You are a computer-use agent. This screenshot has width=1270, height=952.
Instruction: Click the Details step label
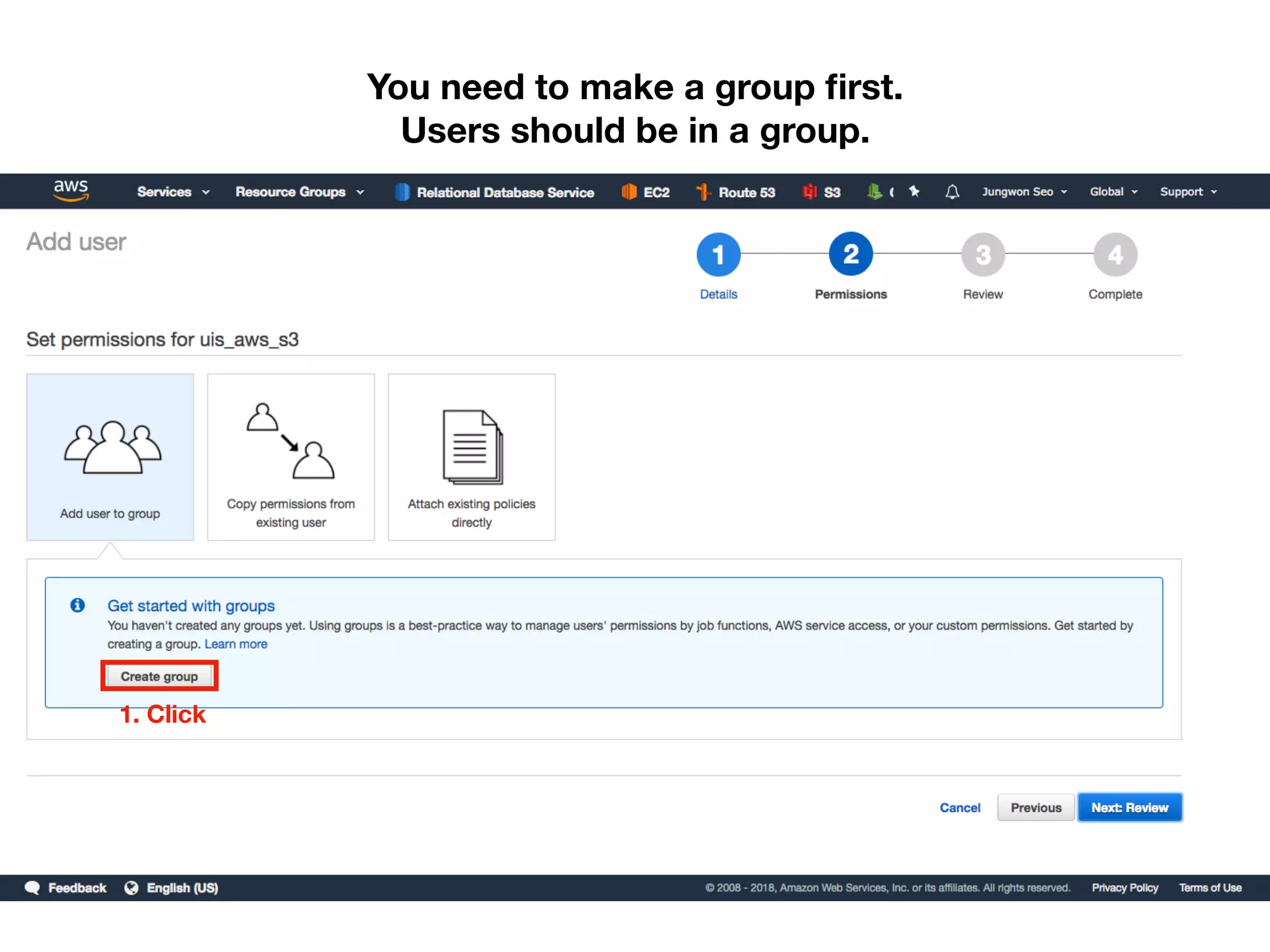point(718,294)
